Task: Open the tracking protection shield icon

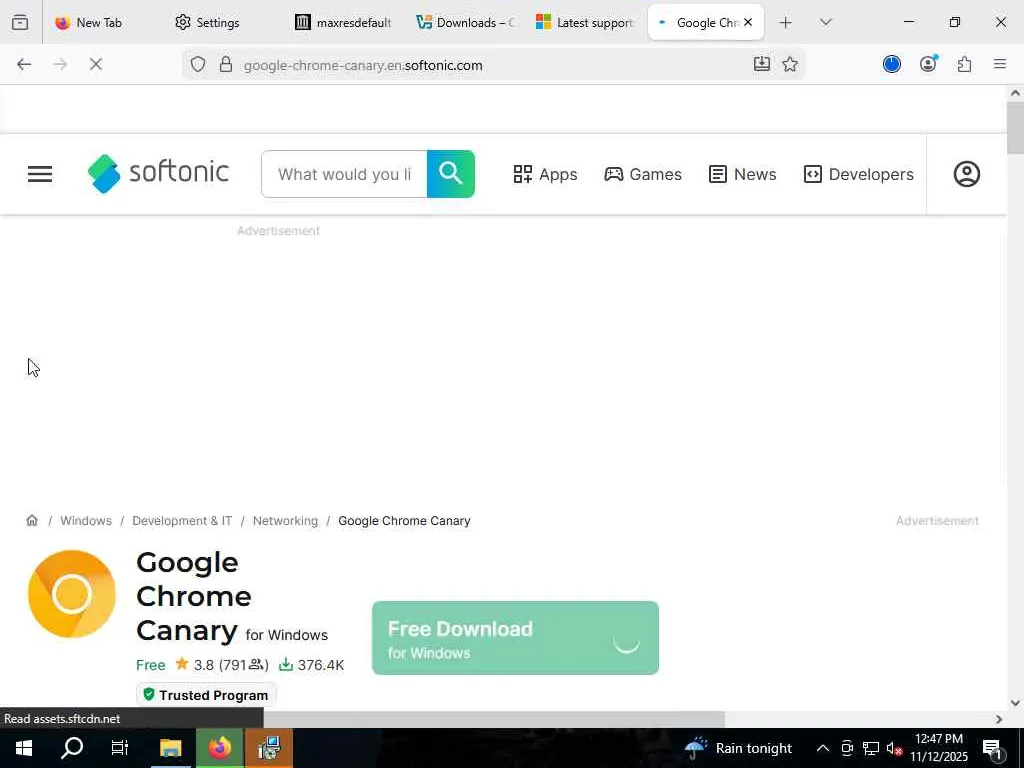Action: click(x=198, y=65)
